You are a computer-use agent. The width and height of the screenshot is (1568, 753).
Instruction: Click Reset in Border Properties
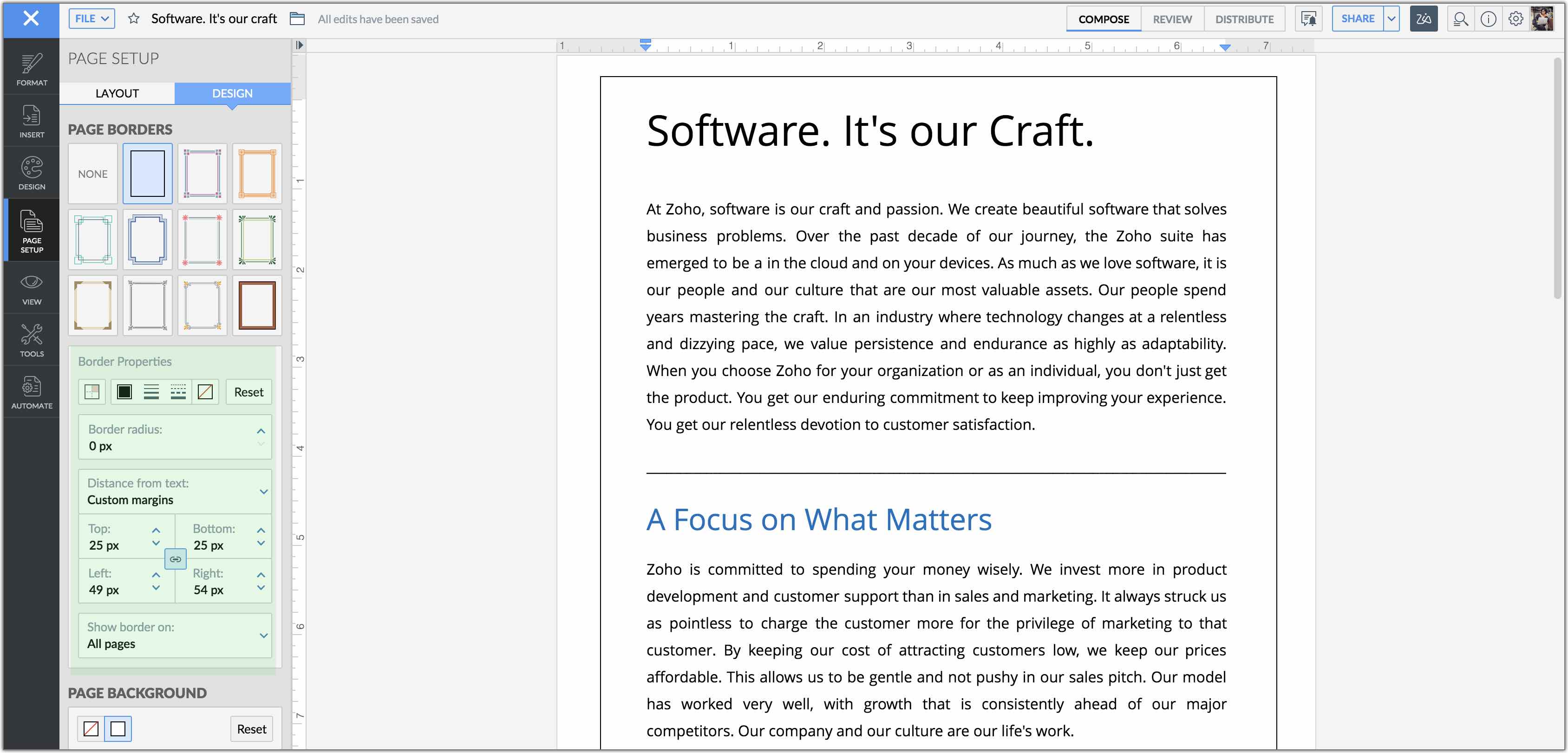248,392
